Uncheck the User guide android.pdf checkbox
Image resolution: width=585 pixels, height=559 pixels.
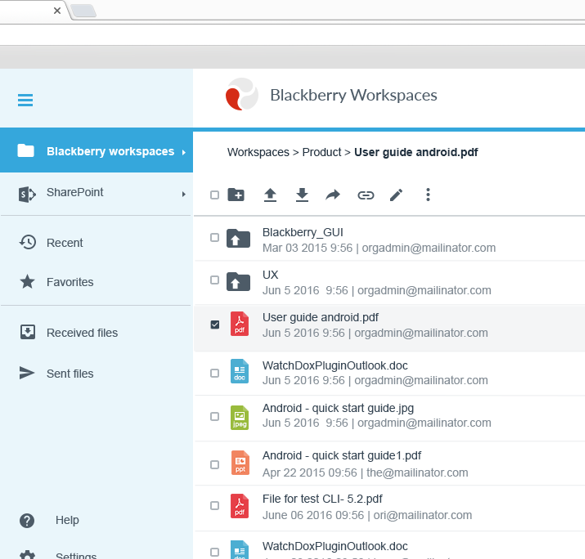(215, 324)
